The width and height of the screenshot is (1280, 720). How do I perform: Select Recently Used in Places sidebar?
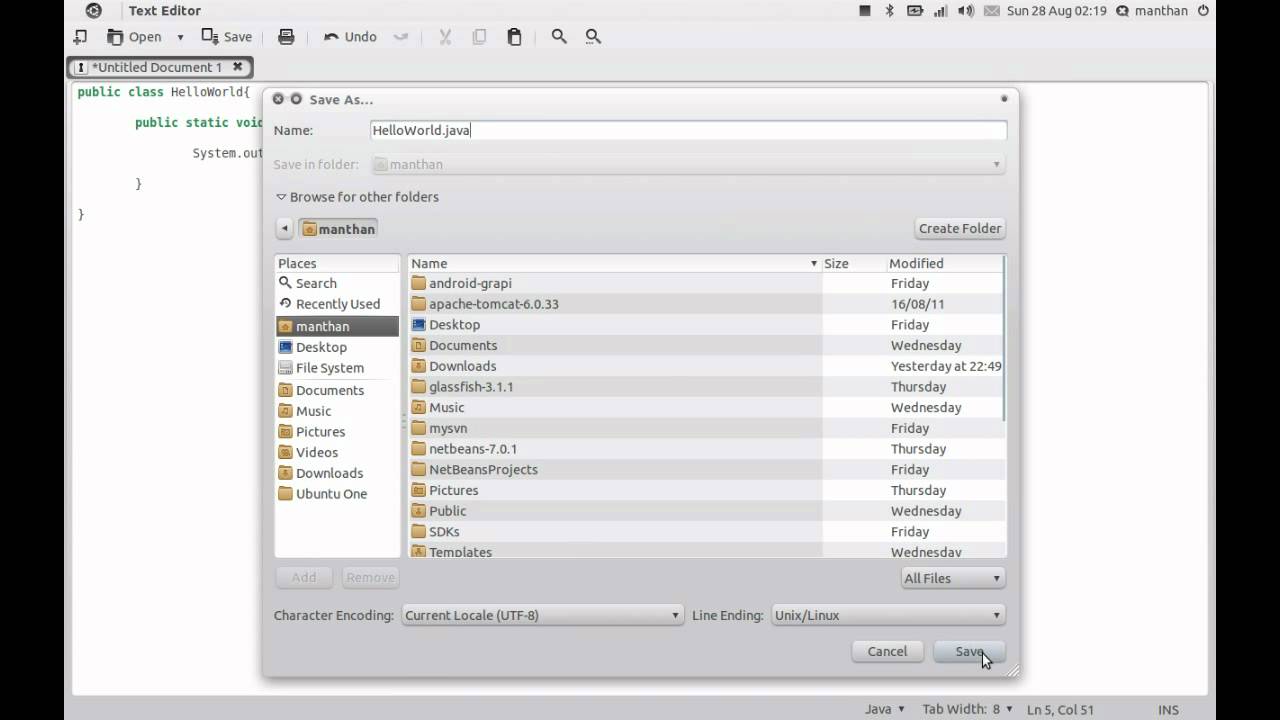337,304
